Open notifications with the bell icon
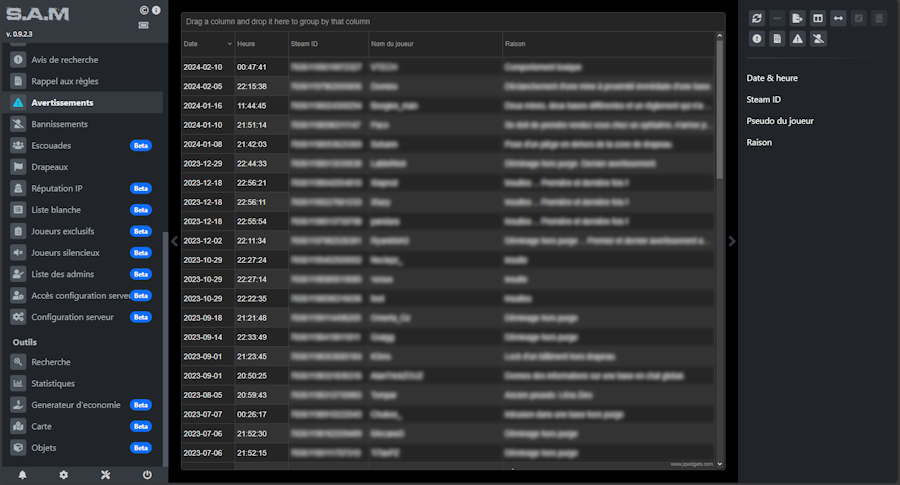 [x=22, y=475]
